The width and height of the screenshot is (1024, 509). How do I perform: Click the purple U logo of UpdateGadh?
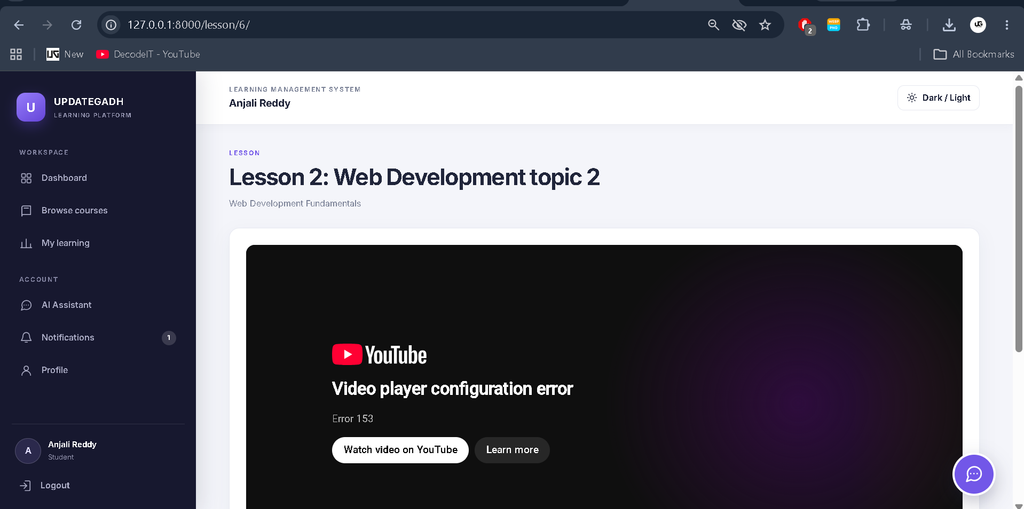[31, 107]
